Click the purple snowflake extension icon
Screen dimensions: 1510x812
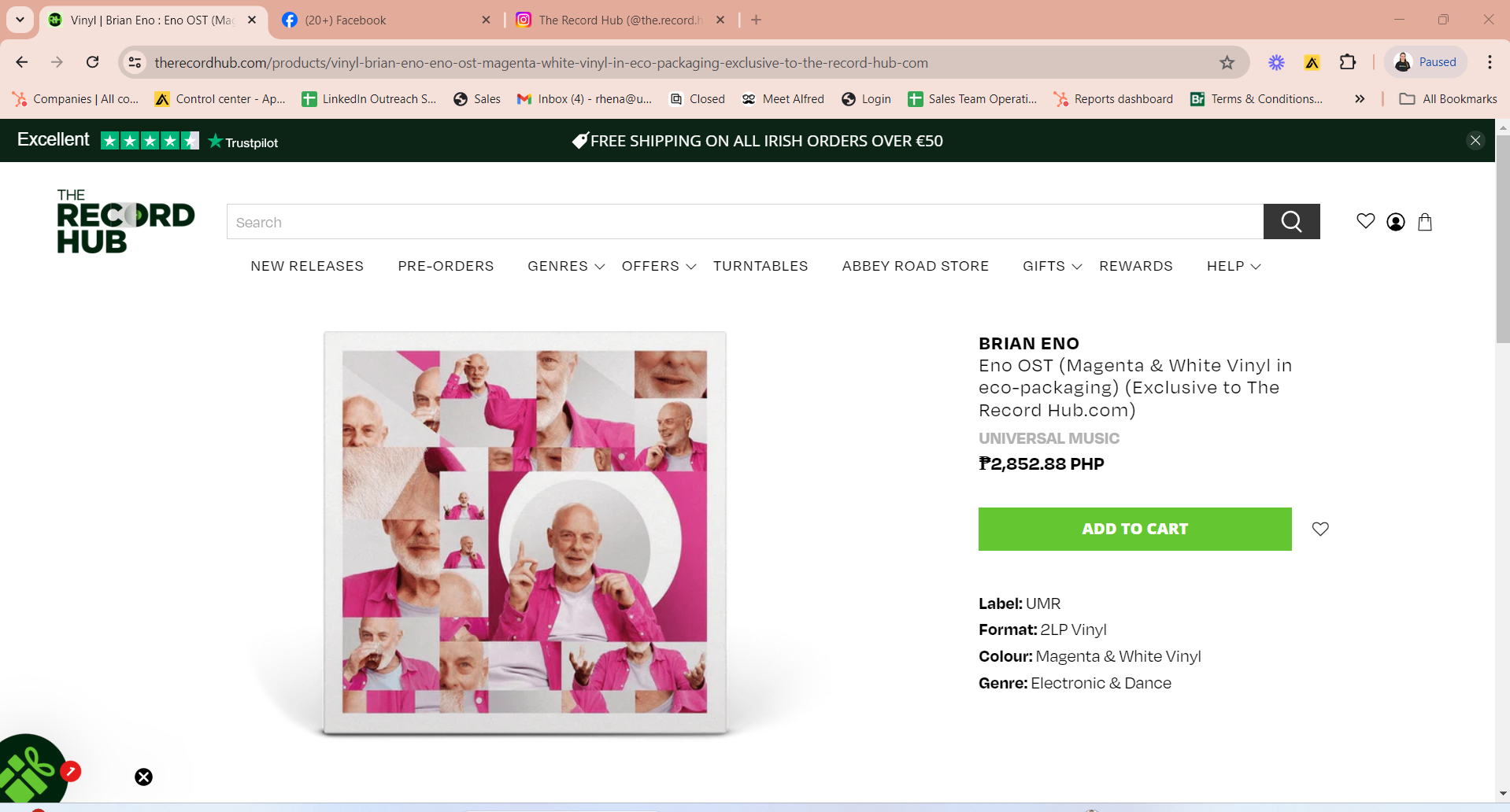1276,62
